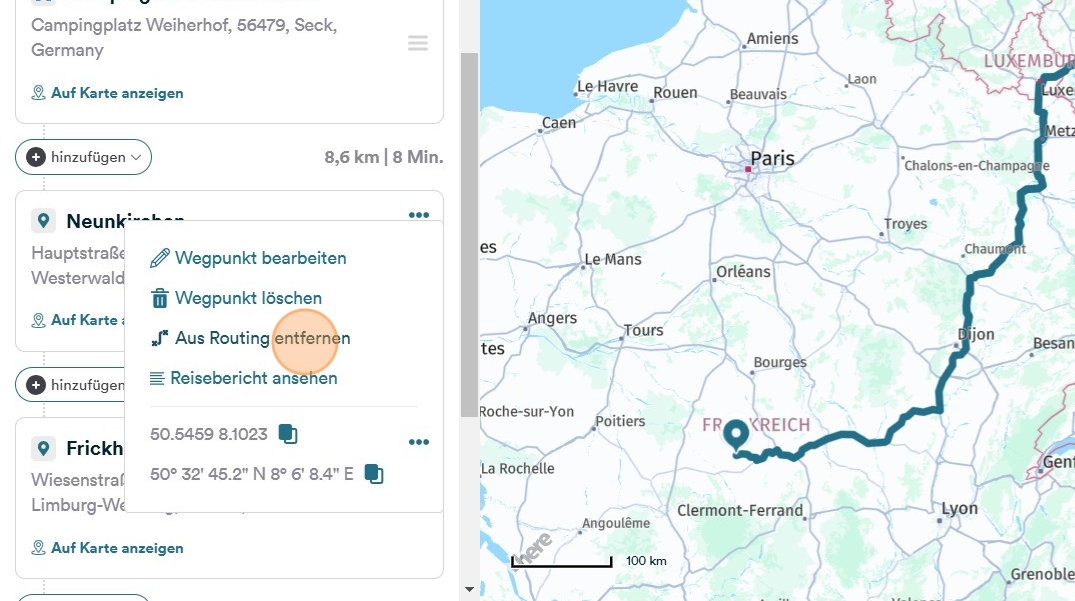The width and height of the screenshot is (1075, 601).
Task: Expand hinzufügen dropdown next to 8,6 km
Action: [83, 157]
